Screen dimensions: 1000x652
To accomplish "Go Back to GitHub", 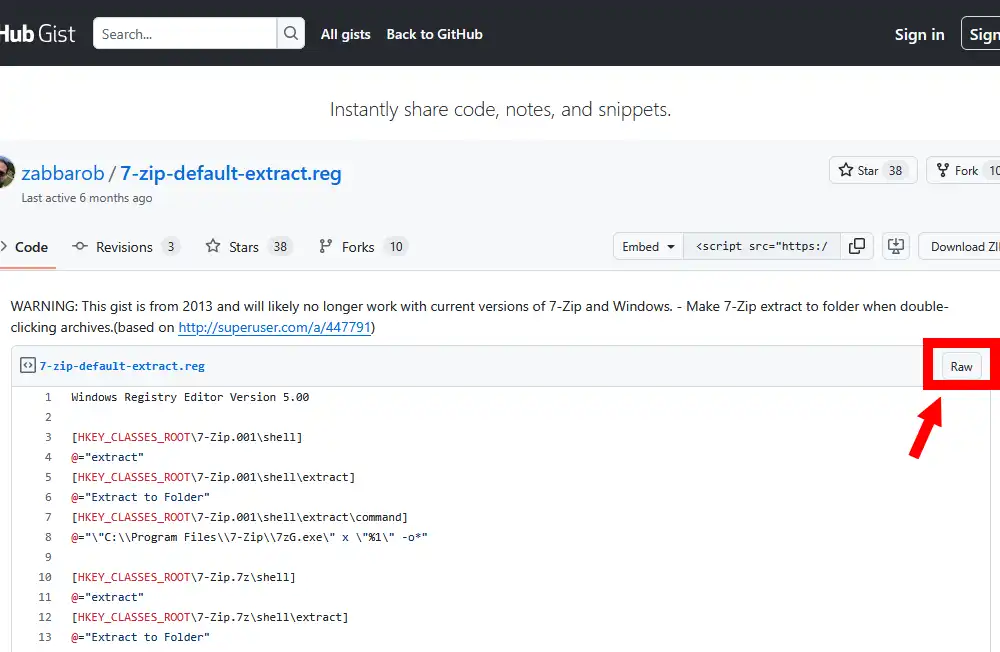I will pyautogui.click(x=434, y=34).
